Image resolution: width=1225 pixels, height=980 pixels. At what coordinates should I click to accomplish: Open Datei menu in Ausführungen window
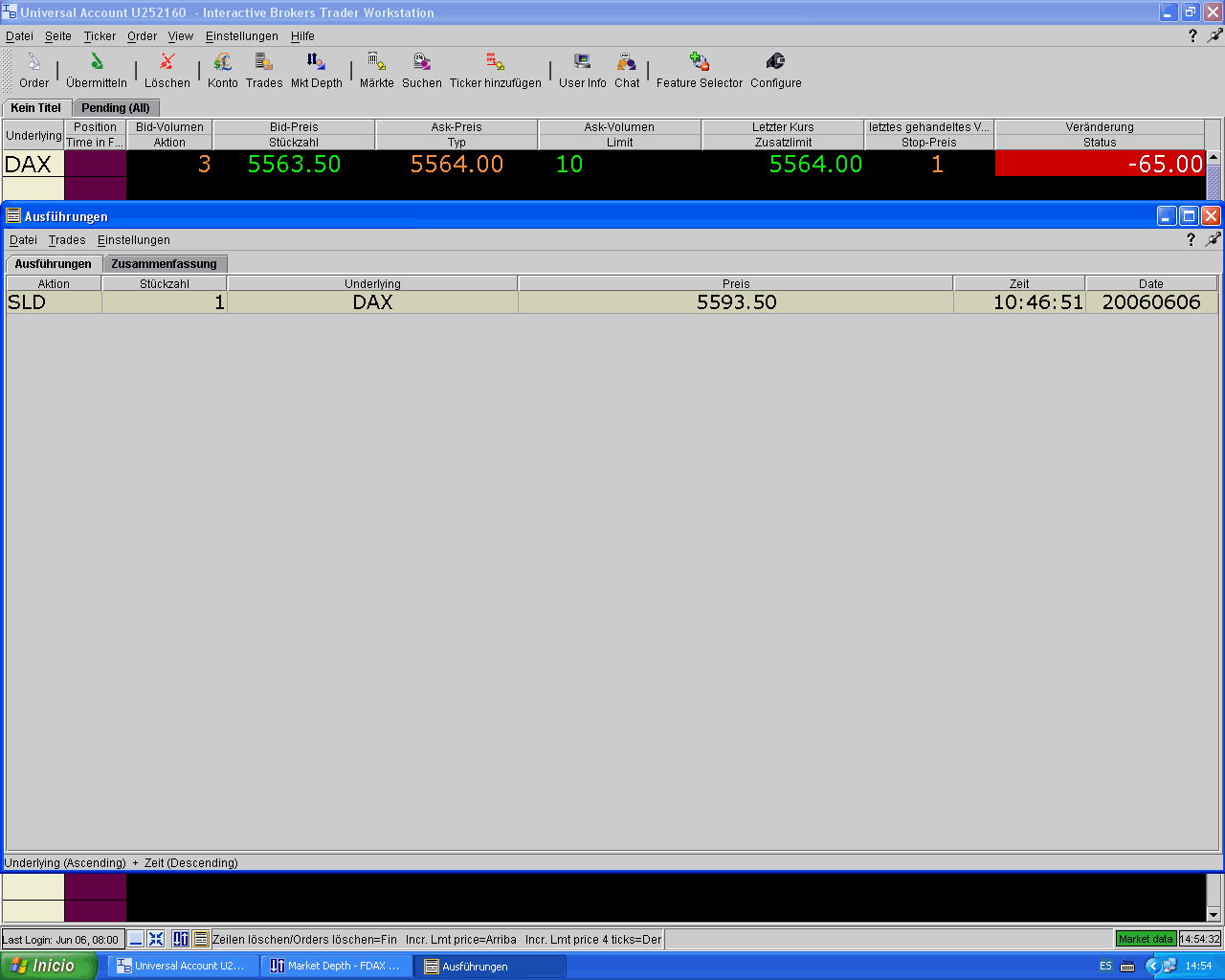tap(23, 240)
